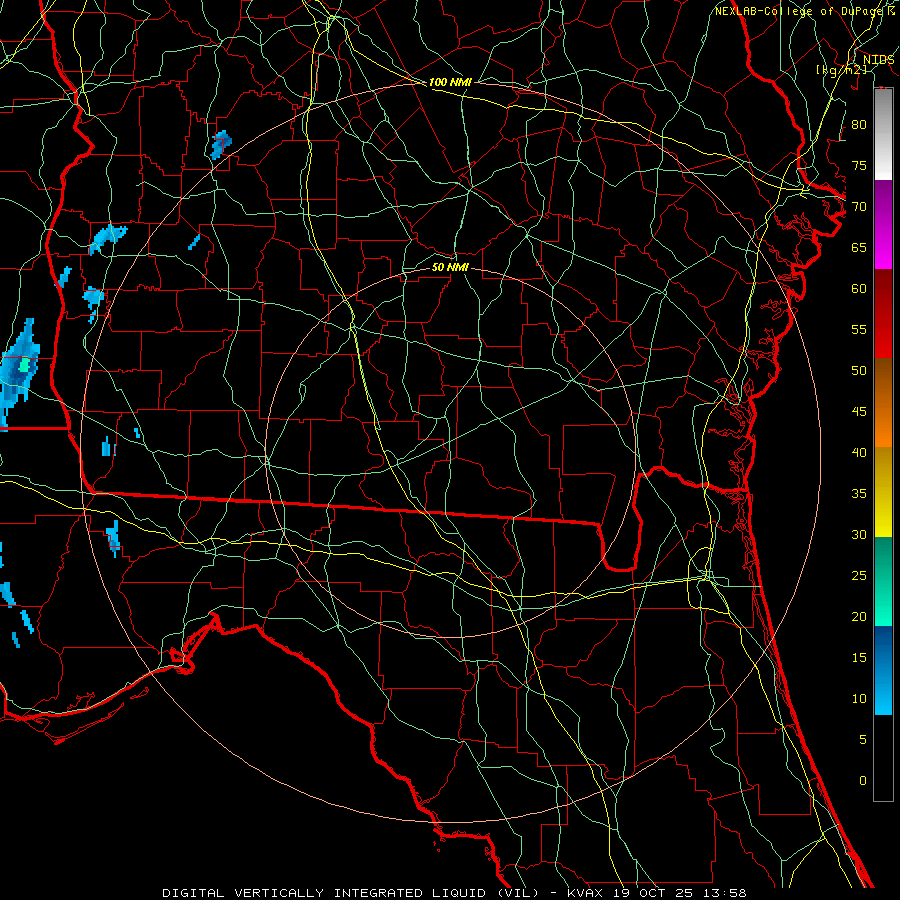Click the 55 value on the VIL scale
The width and height of the screenshot is (900, 900).
(x=859, y=329)
